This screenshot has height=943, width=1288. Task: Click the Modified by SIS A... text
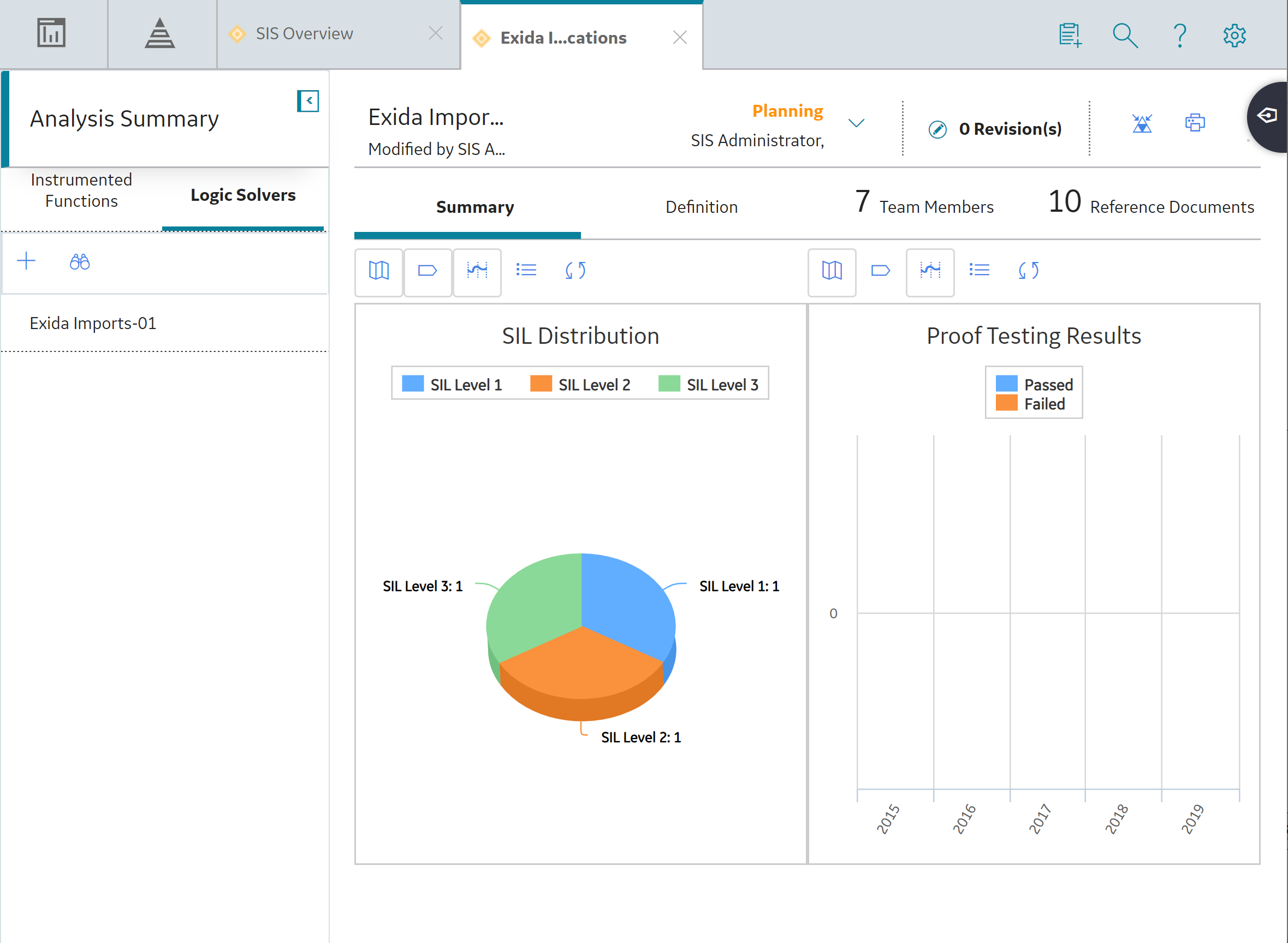[436, 149]
